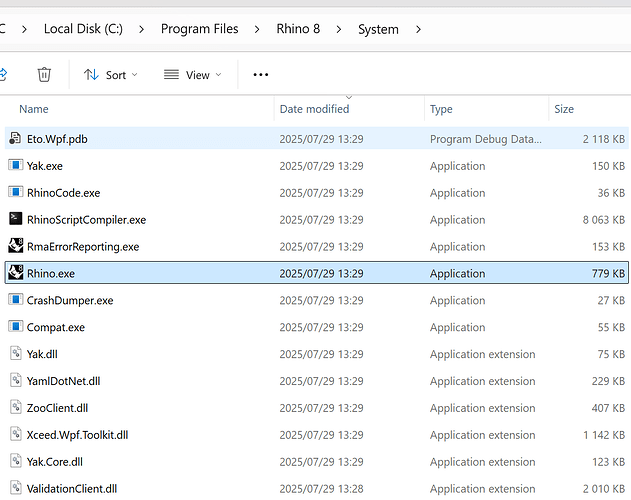The width and height of the screenshot is (631, 500).
Task: Sort by Size column header
Action: click(564, 109)
